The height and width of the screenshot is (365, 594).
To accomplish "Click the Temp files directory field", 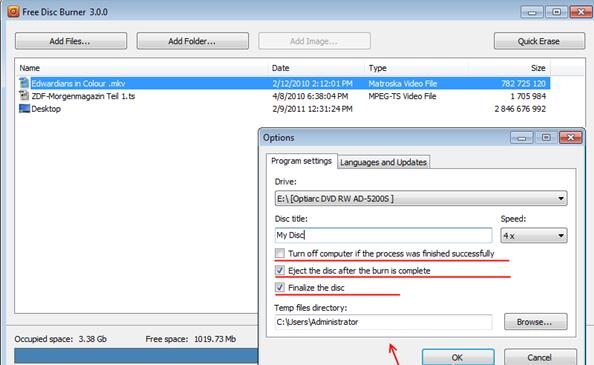I will pos(383,322).
